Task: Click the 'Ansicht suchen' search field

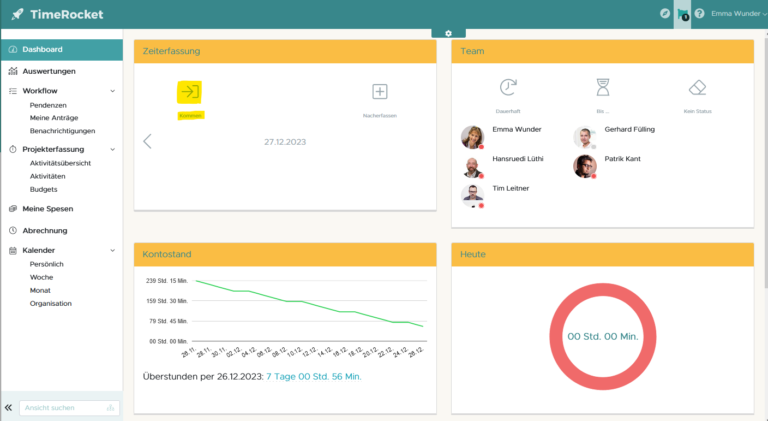Action: [62, 408]
